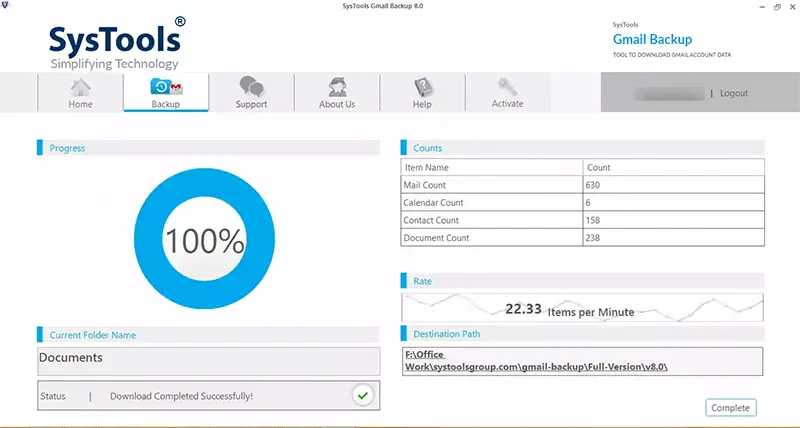
Task: Click the SysTools shield icon in title bar
Action: (x=5, y=6)
